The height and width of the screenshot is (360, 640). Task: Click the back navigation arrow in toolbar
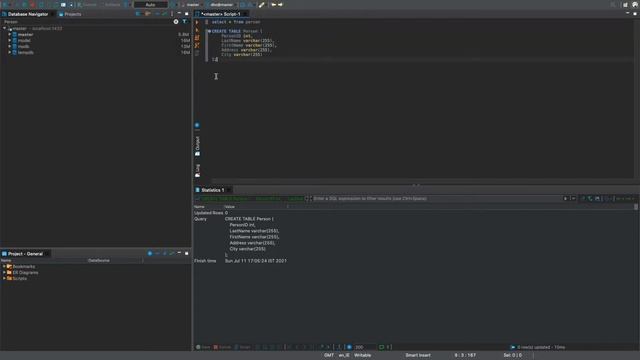[x=273, y=4]
